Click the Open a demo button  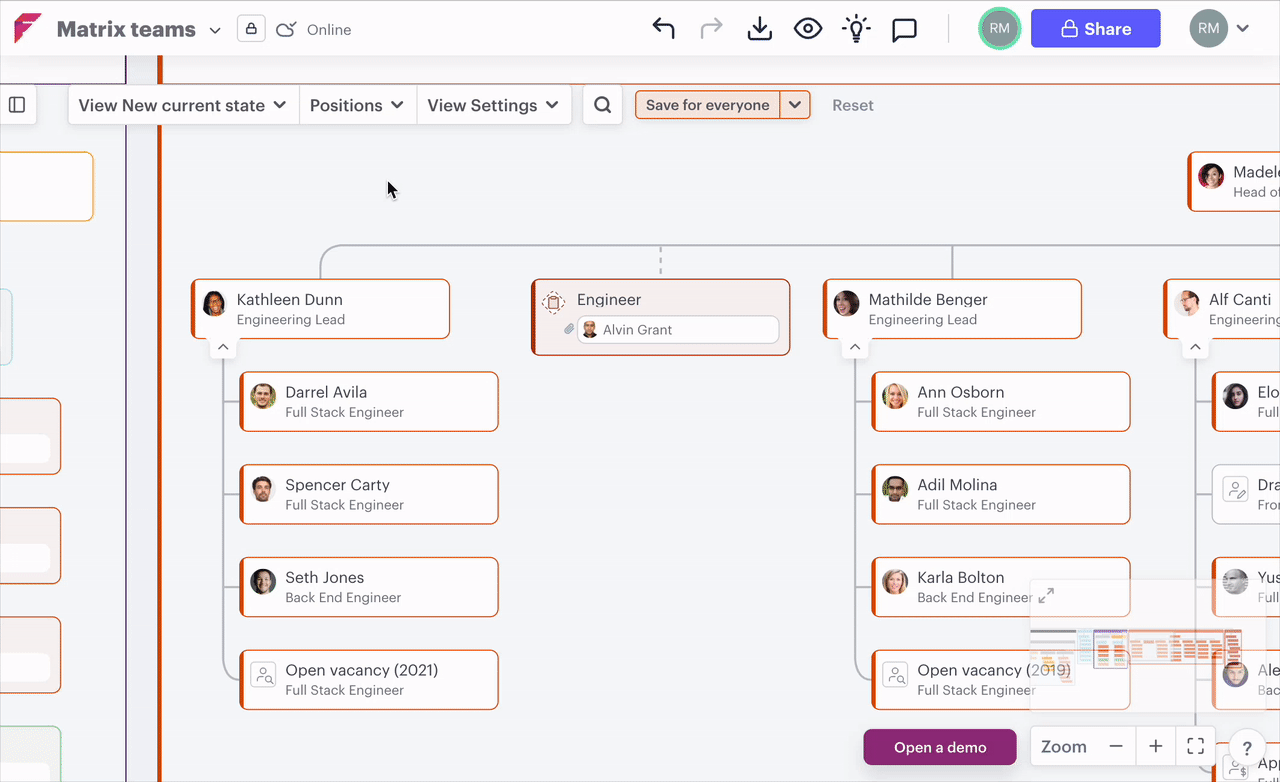pos(940,747)
